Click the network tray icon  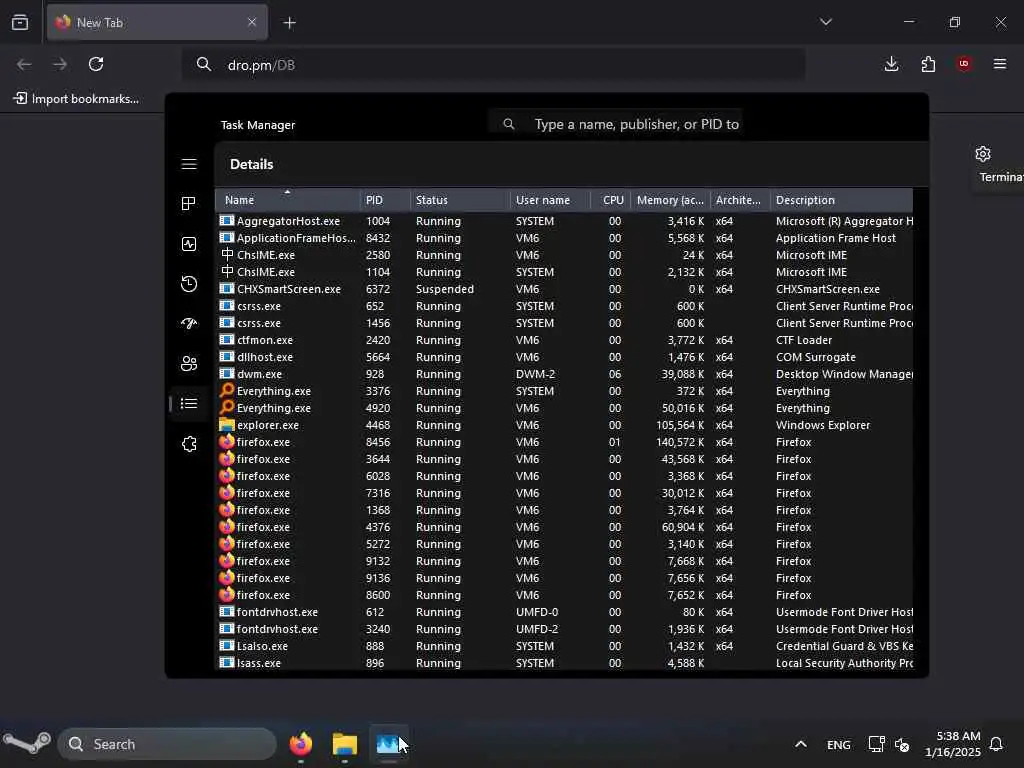tap(876, 744)
